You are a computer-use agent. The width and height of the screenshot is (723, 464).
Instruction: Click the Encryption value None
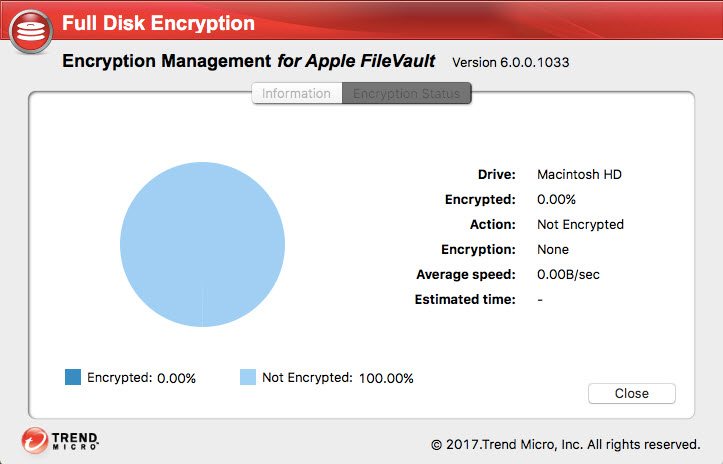[553, 249]
